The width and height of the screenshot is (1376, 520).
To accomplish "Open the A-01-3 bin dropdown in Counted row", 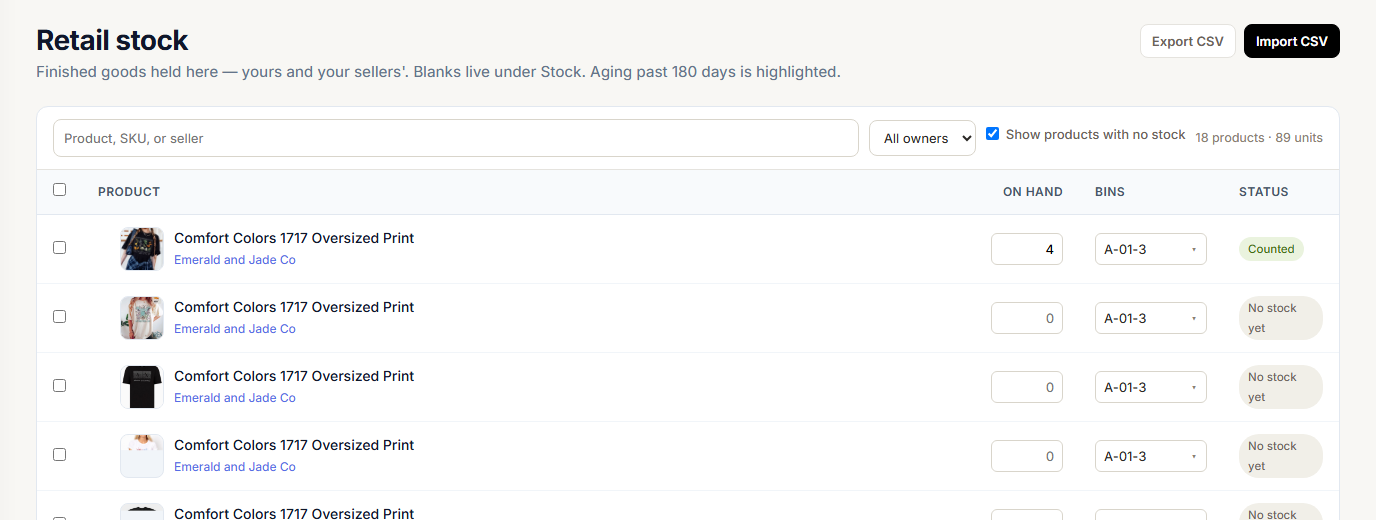I will click(x=1151, y=249).
